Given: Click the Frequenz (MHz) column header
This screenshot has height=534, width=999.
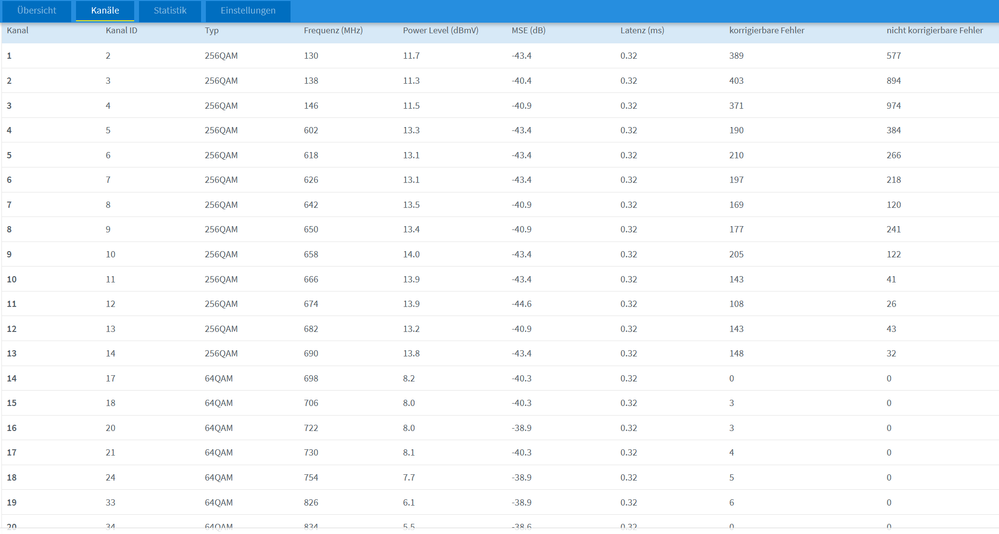Looking at the screenshot, I should (x=333, y=31).
